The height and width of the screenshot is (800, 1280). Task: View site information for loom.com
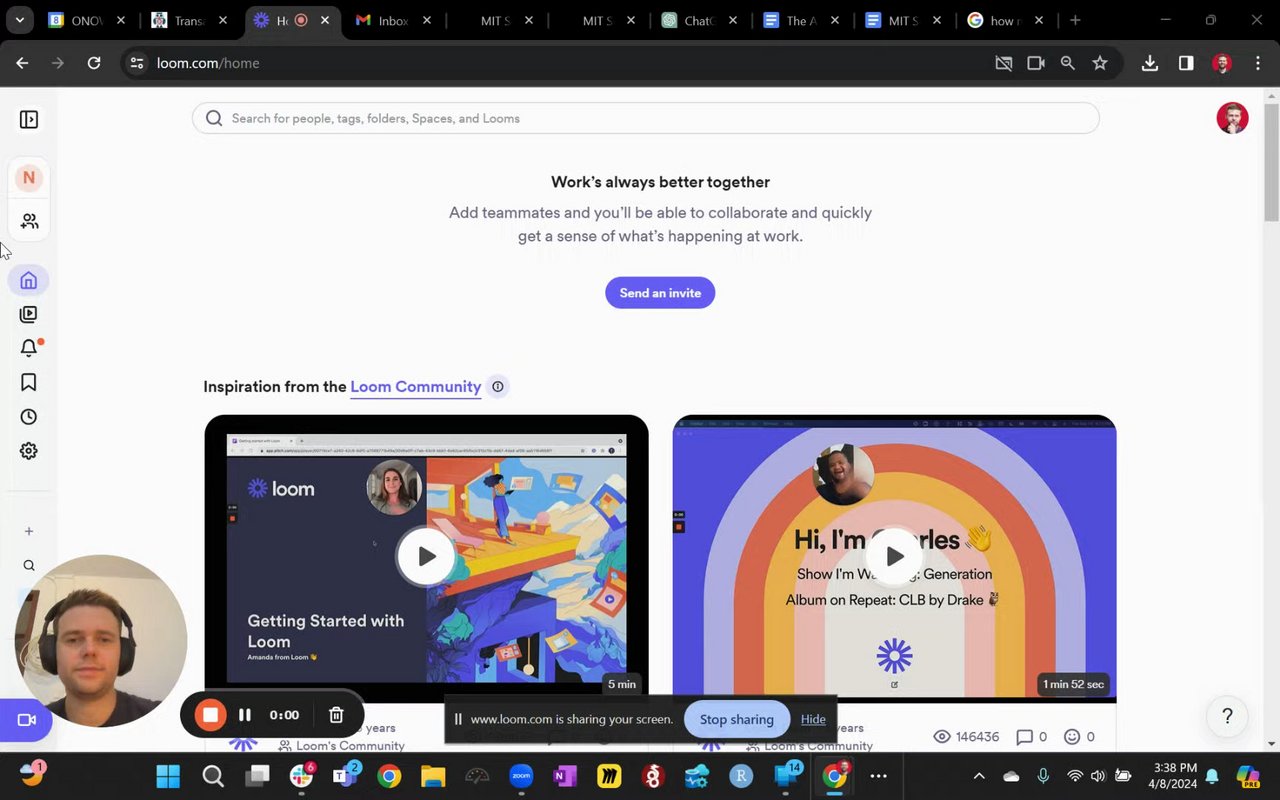137,63
